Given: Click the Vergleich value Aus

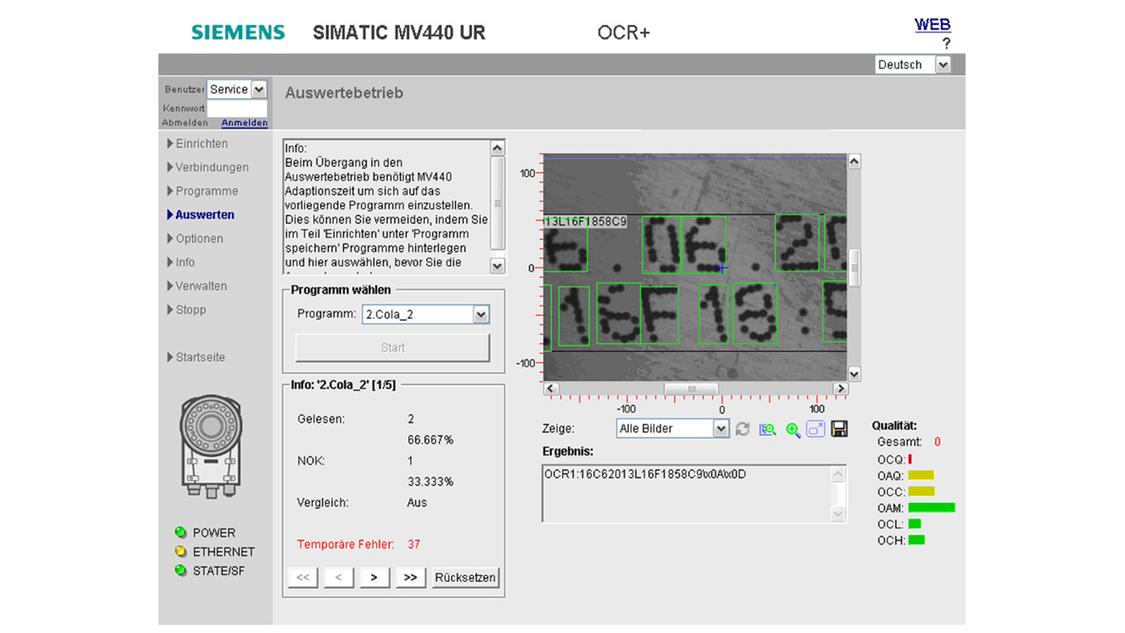Looking at the screenshot, I should click(x=417, y=502).
